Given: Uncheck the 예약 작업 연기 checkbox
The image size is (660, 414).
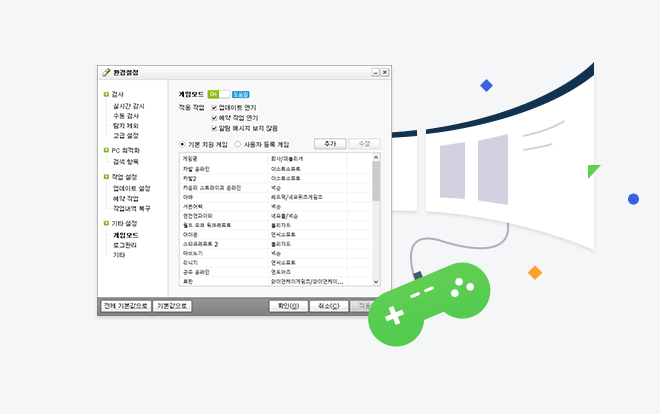Looking at the screenshot, I should [214, 117].
